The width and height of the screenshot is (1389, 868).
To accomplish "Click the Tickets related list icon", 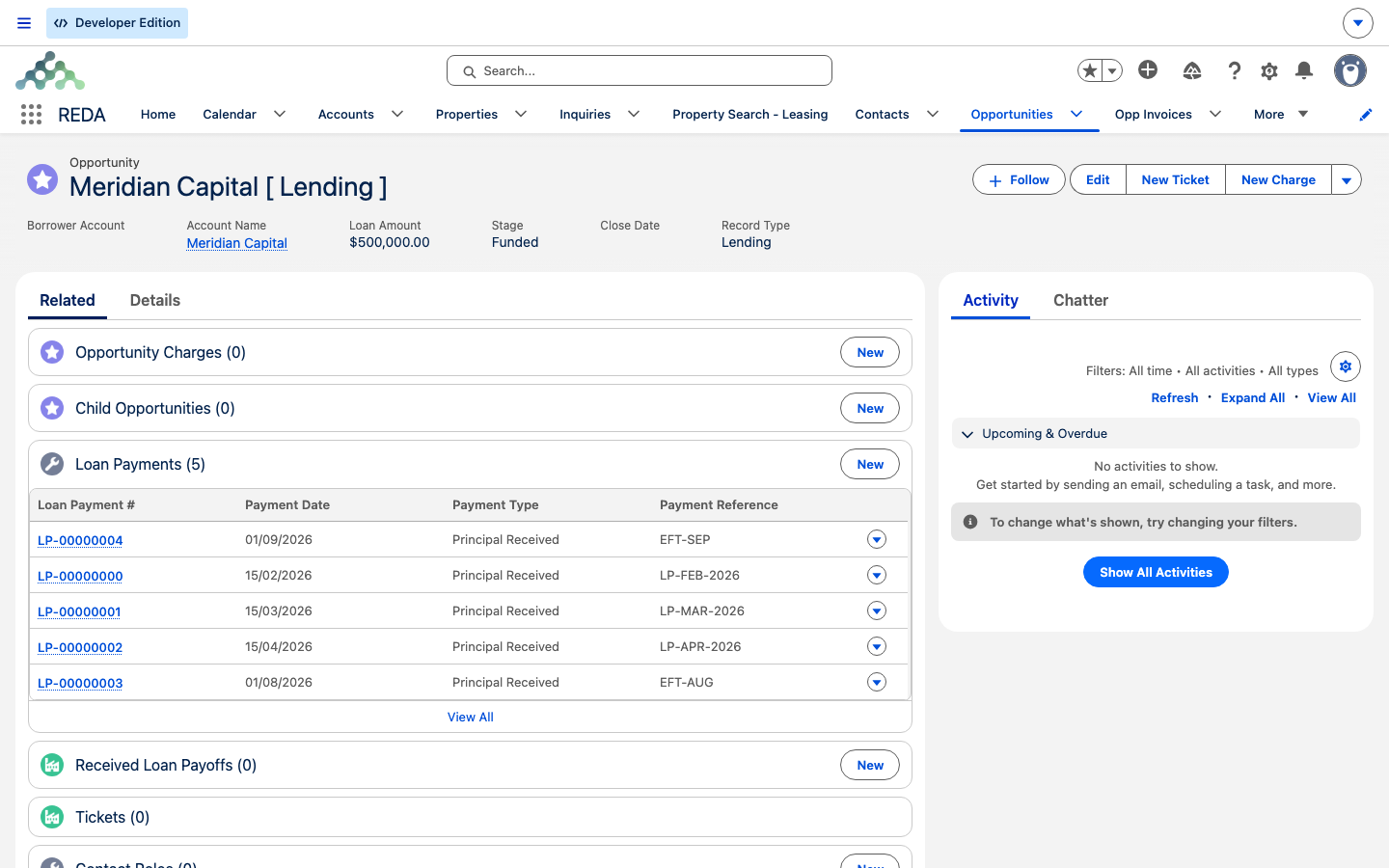I will click(x=52, y=817).
